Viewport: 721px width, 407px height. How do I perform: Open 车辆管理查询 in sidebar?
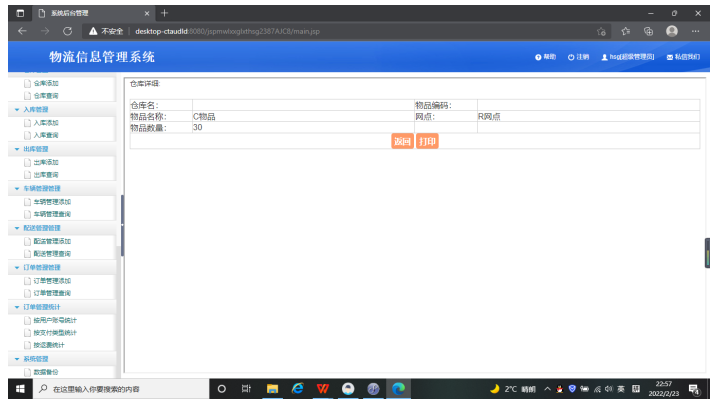point(52,214)
